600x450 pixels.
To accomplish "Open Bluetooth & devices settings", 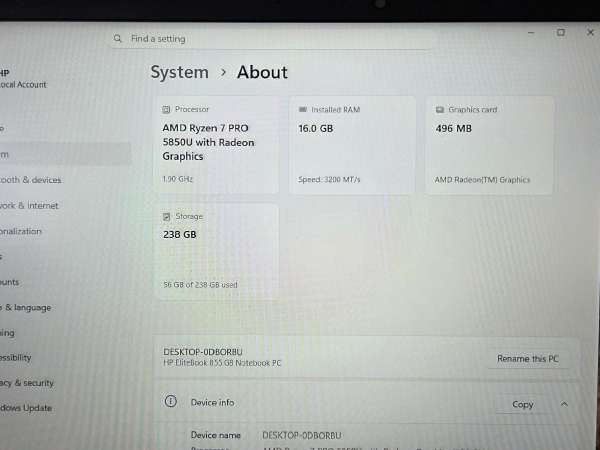I will [x=31, y=180].
